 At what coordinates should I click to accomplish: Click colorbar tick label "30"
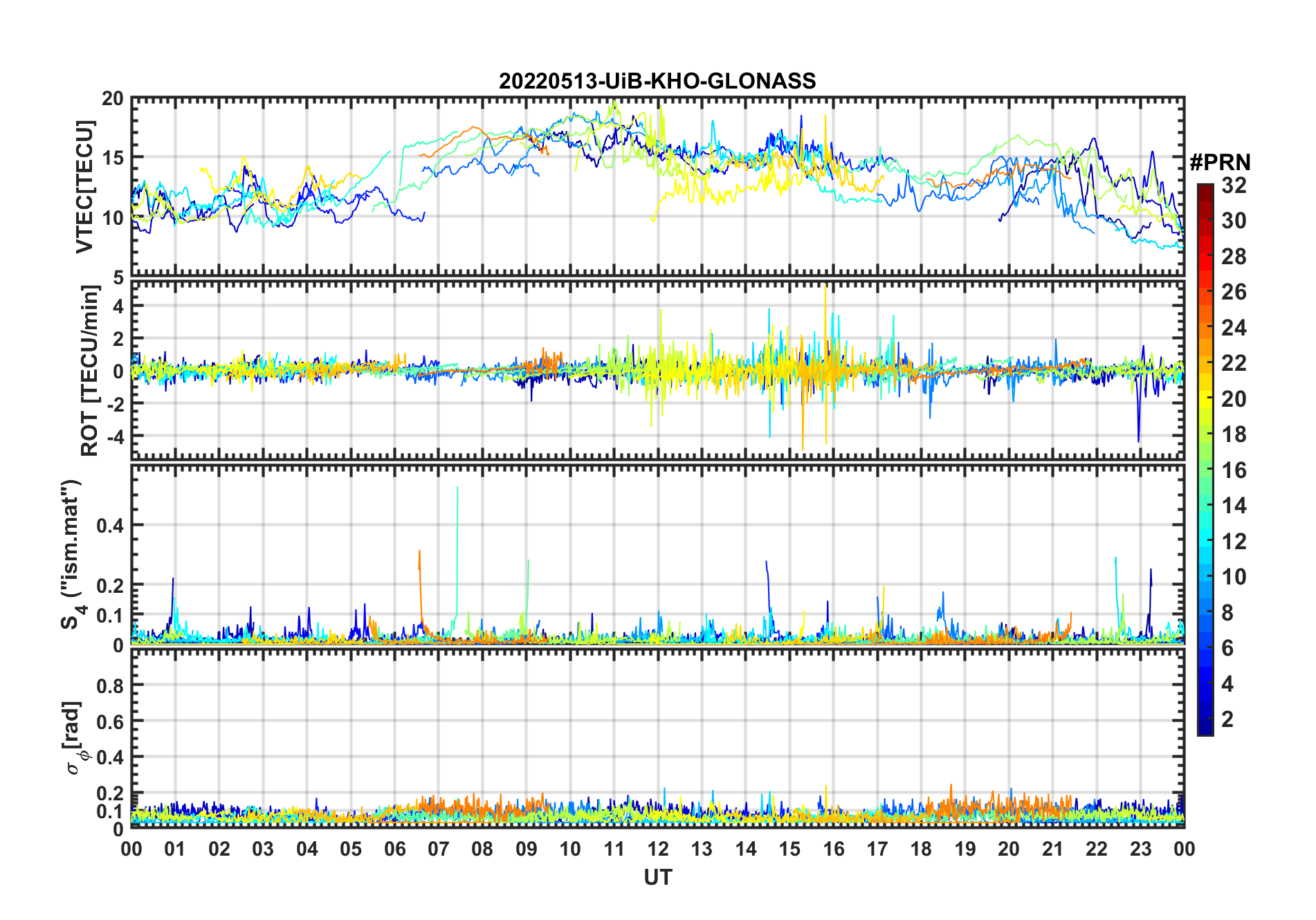(1234, 221)
